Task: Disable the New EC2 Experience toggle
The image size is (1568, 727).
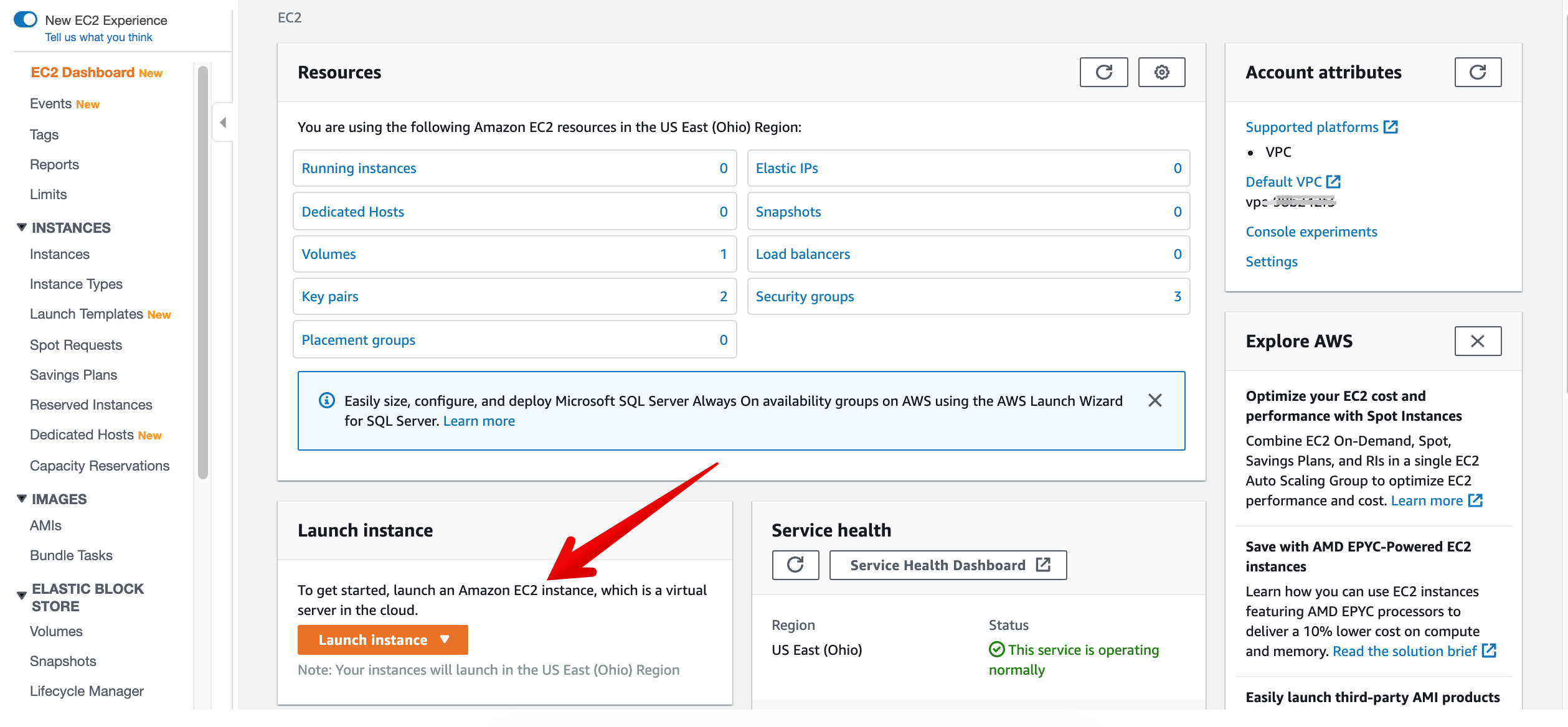Action: (25, 19)
